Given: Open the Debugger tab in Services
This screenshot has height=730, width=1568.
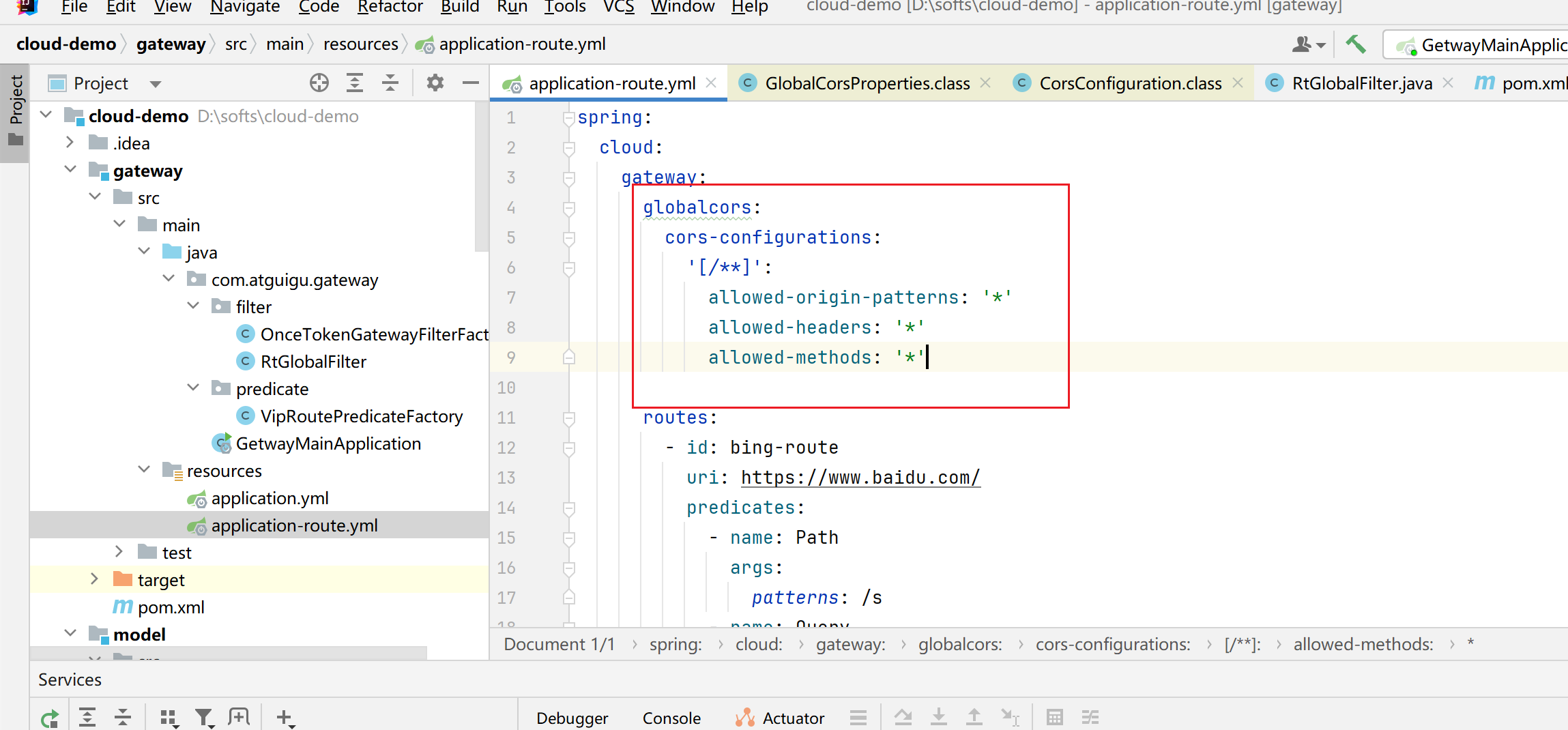Looking at the screenshot, I should (x=572, y=718).
